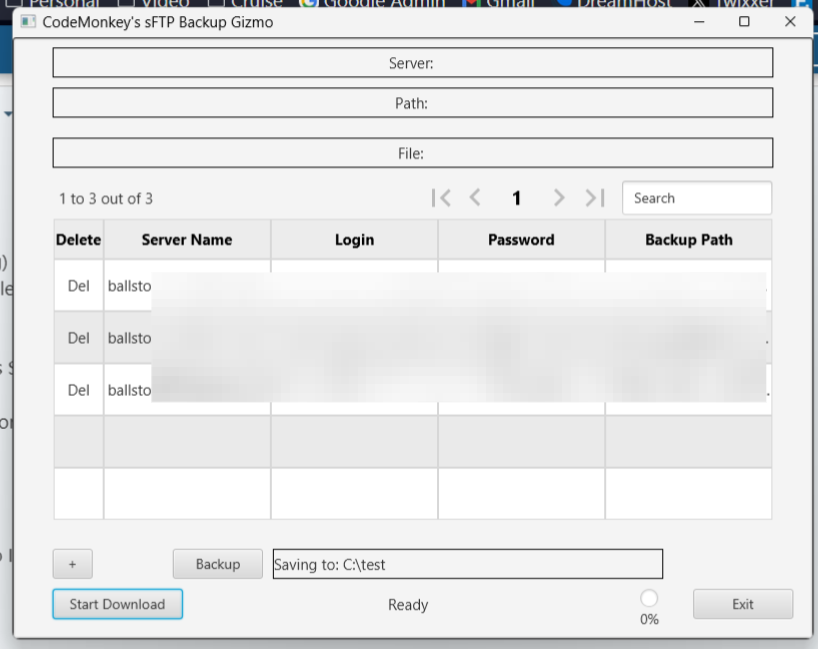Jump to the last page of results
The image size is (818, 649).
coord(594,198)
